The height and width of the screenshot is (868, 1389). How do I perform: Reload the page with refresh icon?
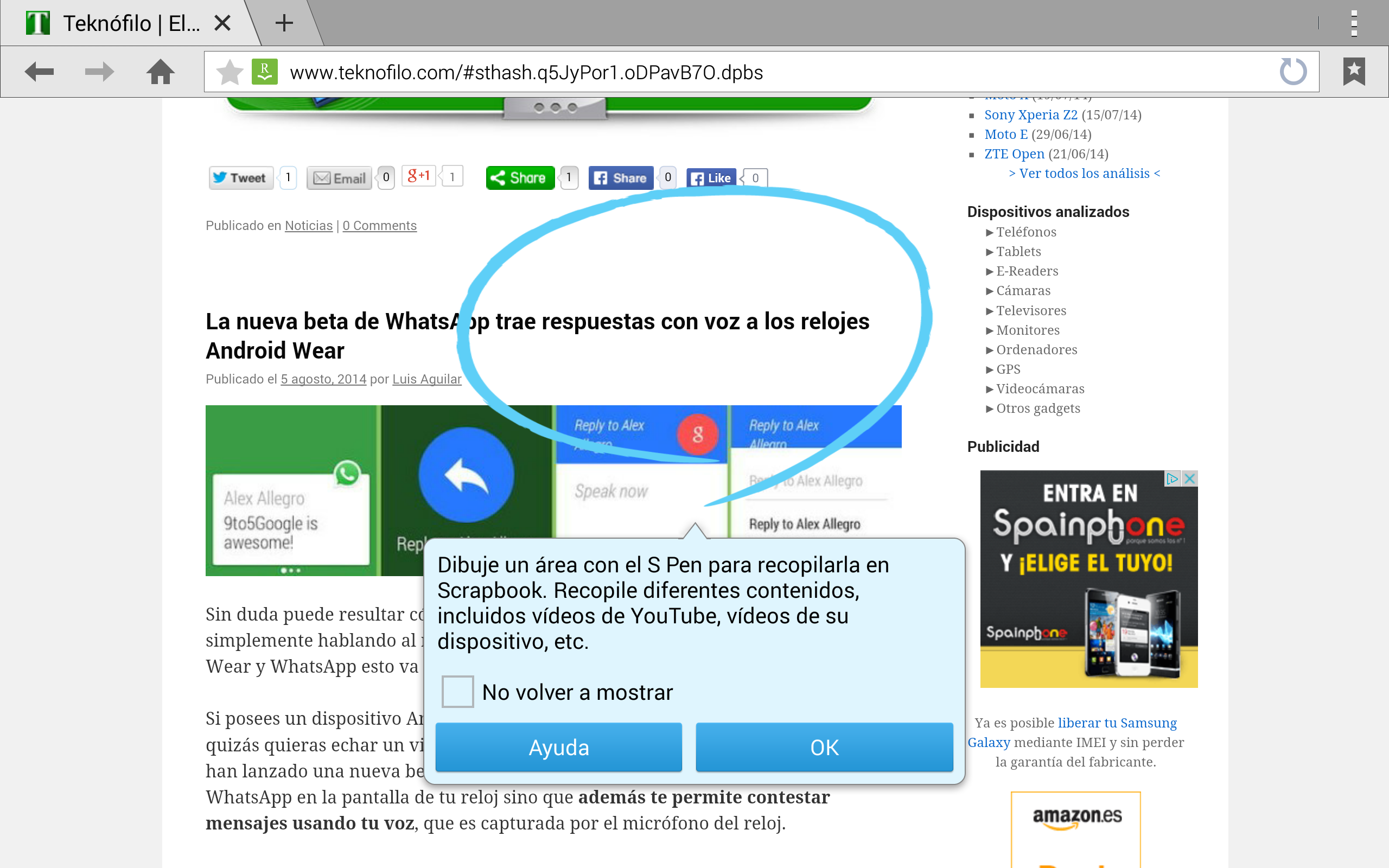[x=1292, y=72]
